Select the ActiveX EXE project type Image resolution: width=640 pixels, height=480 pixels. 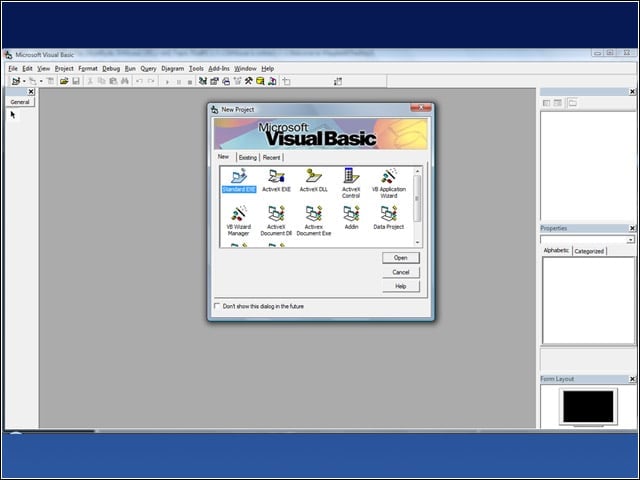(x=276, y=180)
